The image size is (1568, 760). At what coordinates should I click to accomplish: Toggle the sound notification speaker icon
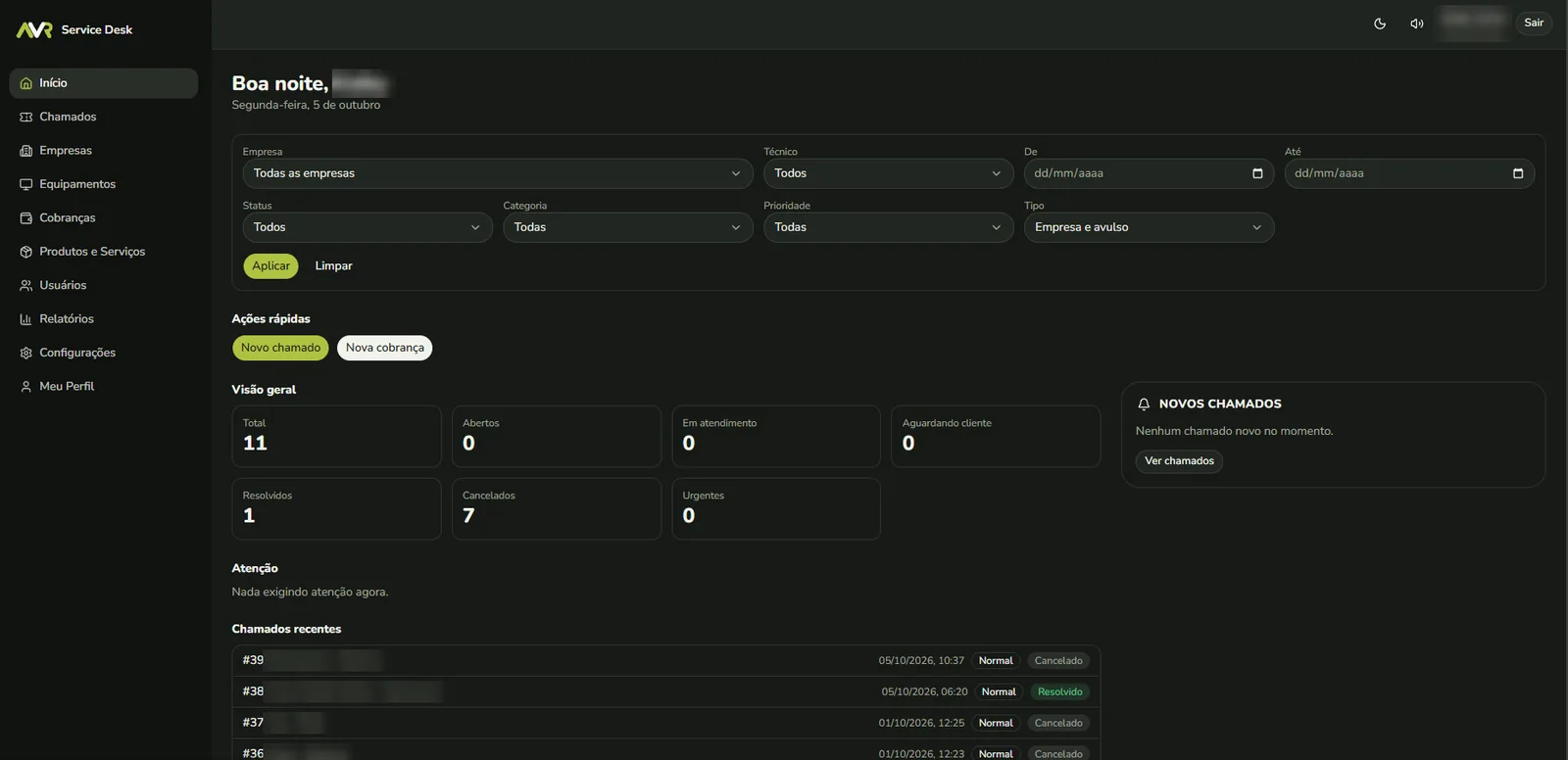pos(1416,24)
